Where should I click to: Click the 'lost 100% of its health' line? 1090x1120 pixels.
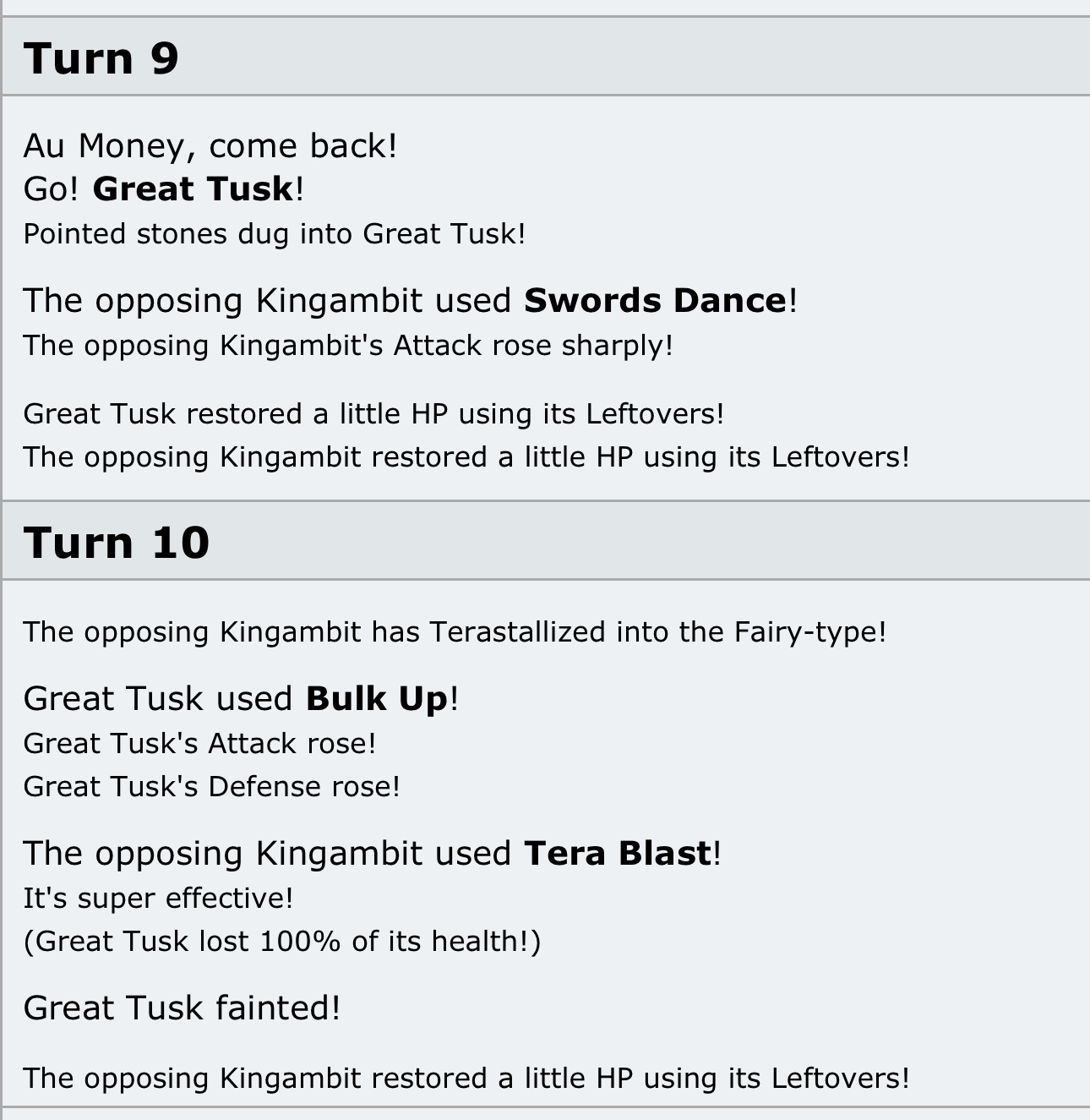coord(281,942)
